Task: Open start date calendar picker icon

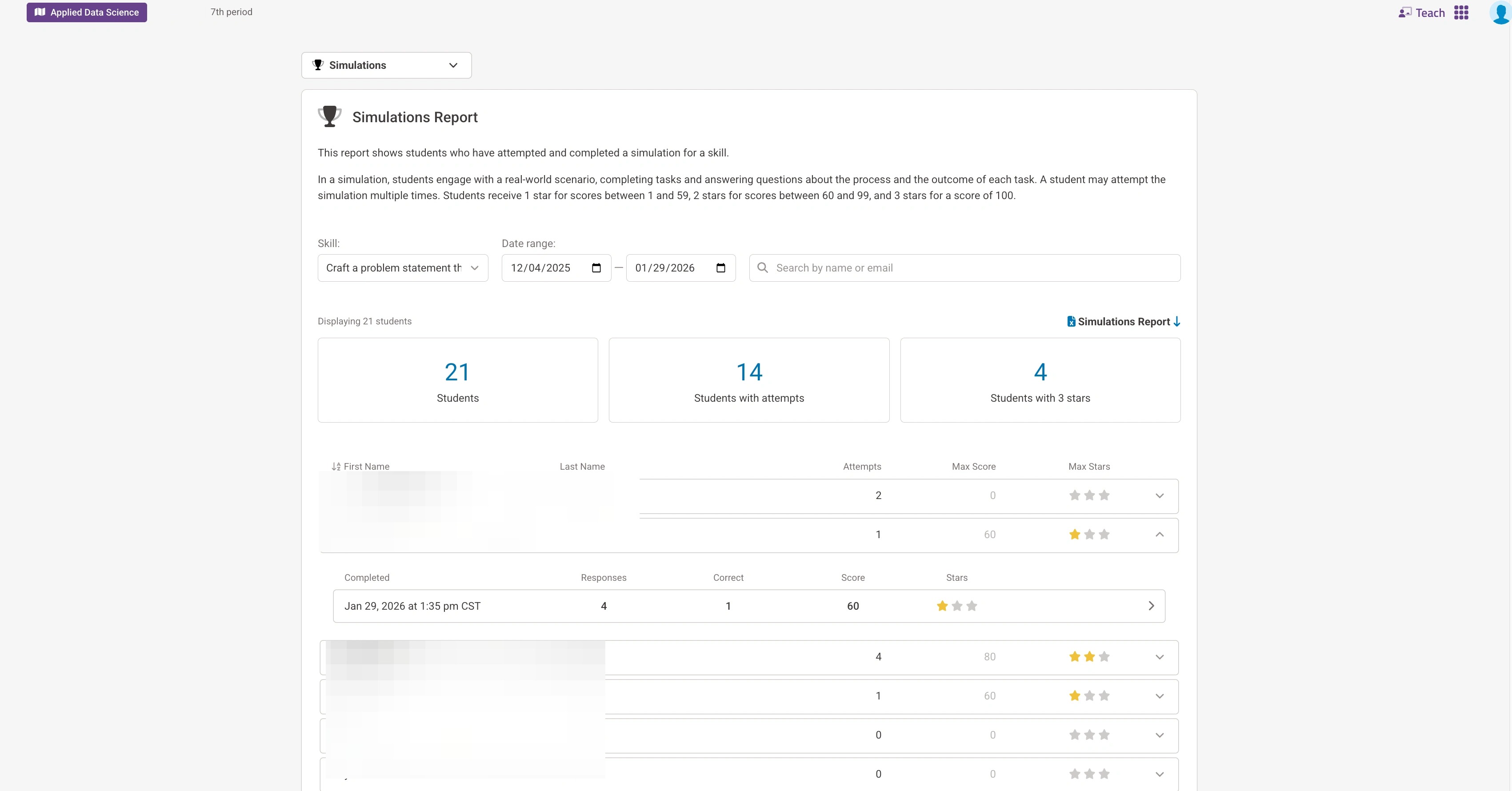Action: coord(596,268)
